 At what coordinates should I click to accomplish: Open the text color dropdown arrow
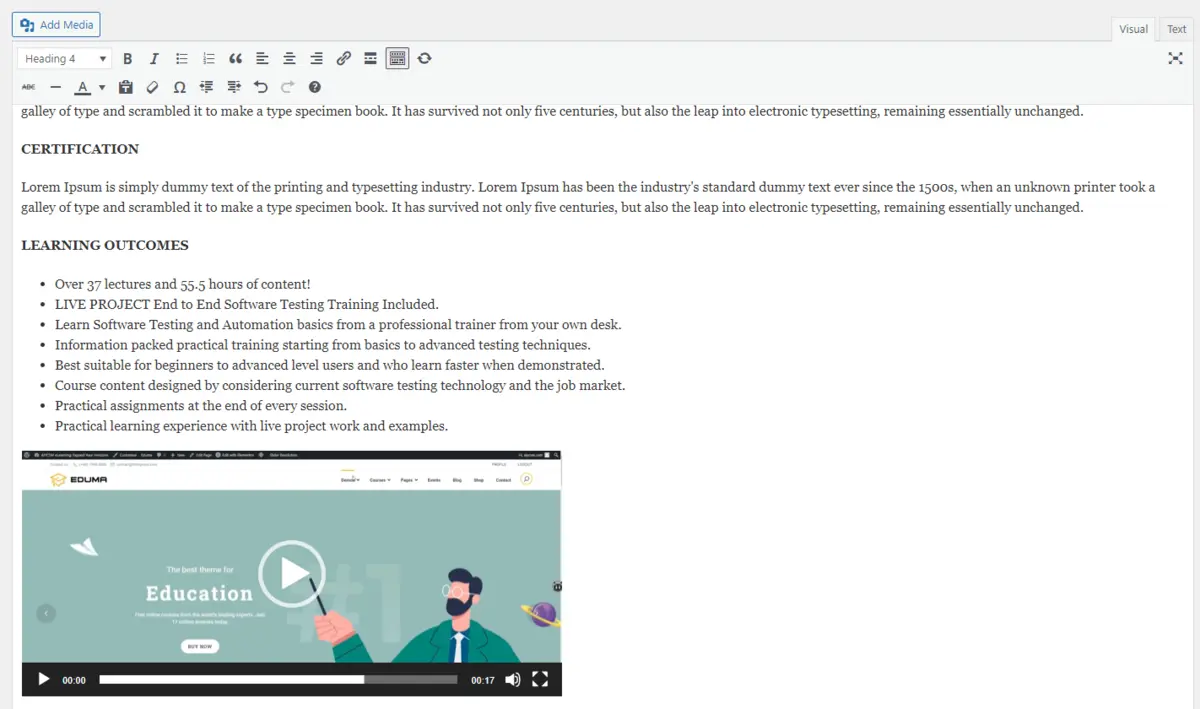(x=102, y=87)
